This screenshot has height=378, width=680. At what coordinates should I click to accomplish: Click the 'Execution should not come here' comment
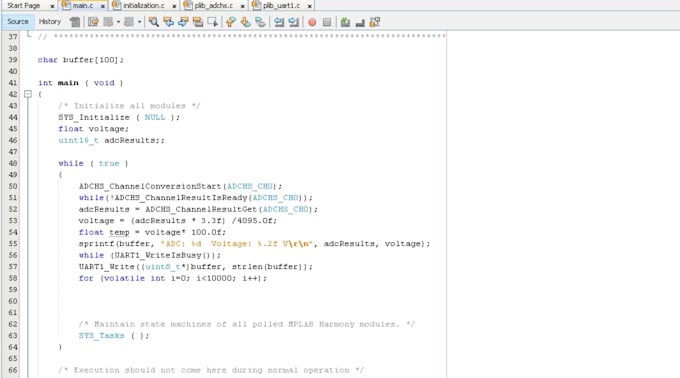tap(211, 370)
